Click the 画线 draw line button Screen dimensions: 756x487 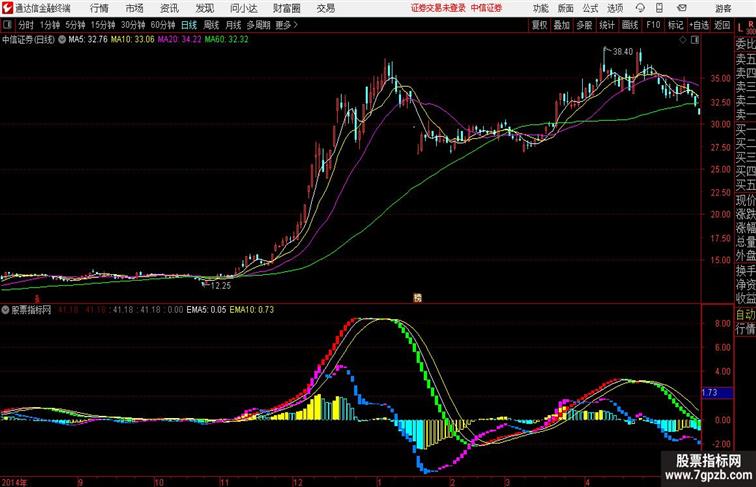(630, 25)
